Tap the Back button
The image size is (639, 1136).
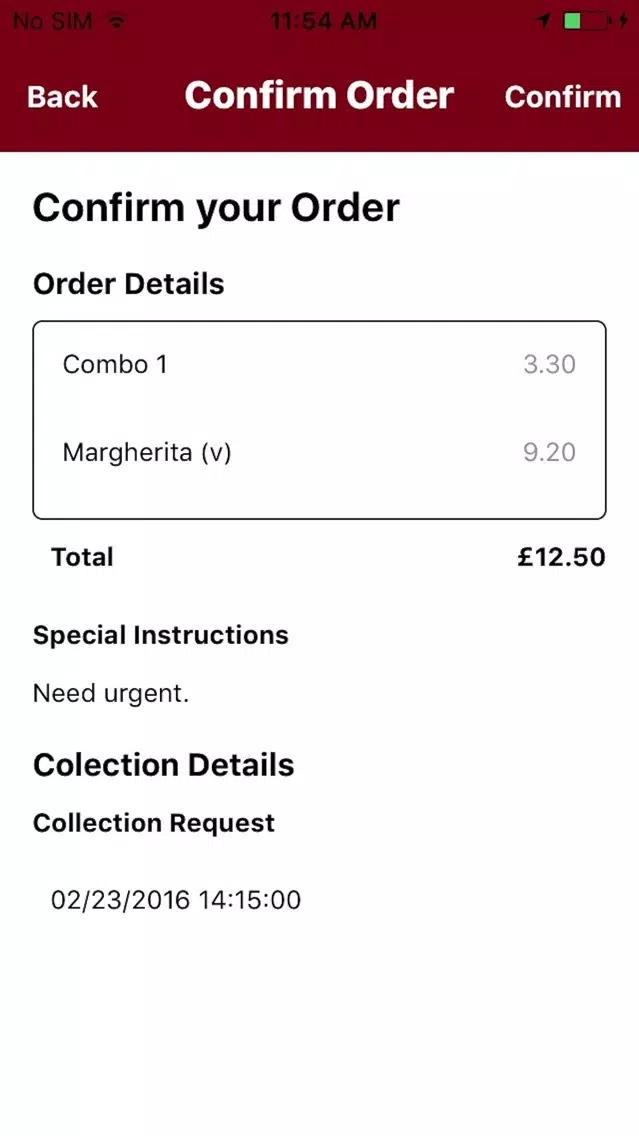(62, 96)
